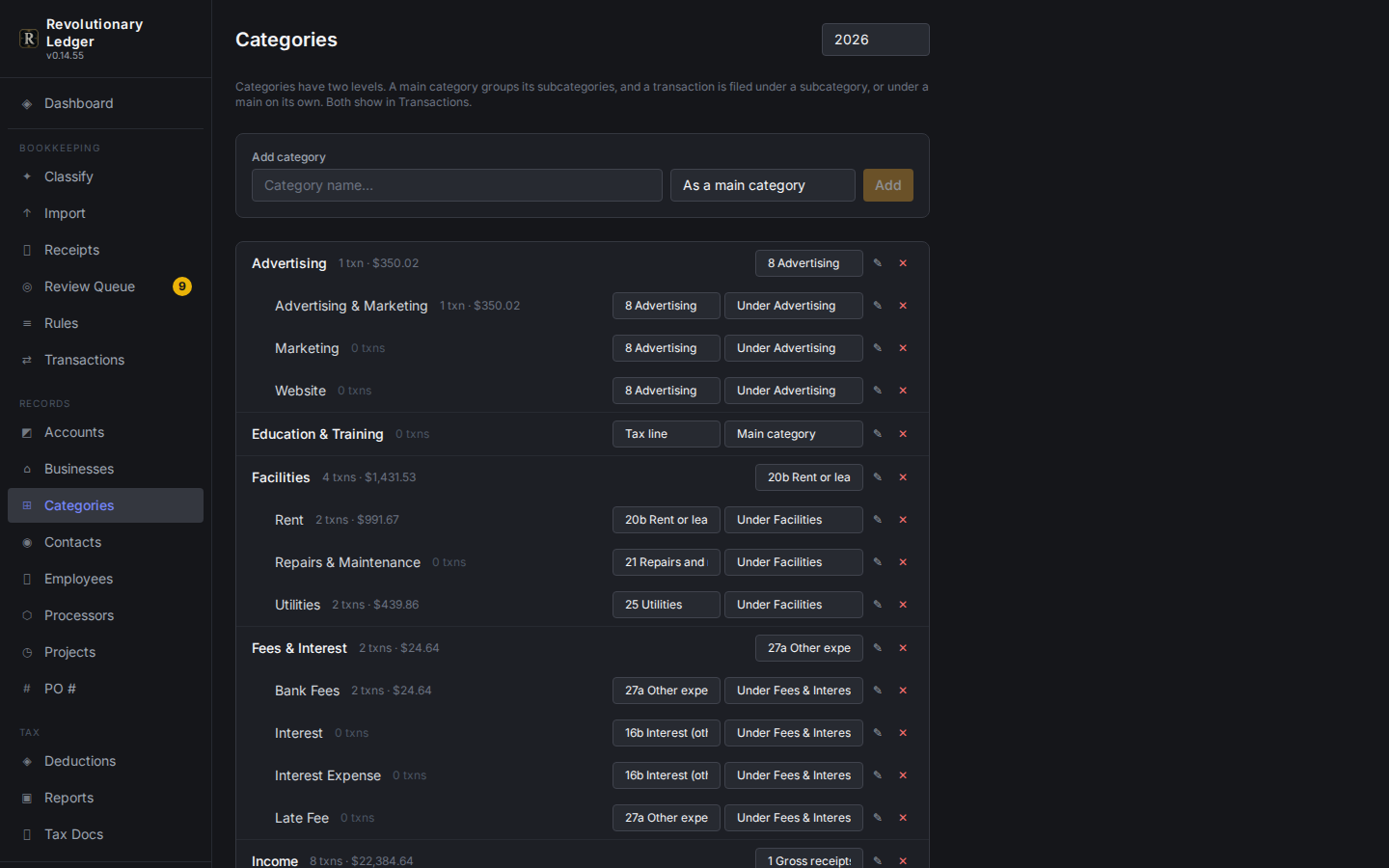This screenshot has height=868, width=1389.
Task: Change tax line for Education & Training
Action: point(667,434)
